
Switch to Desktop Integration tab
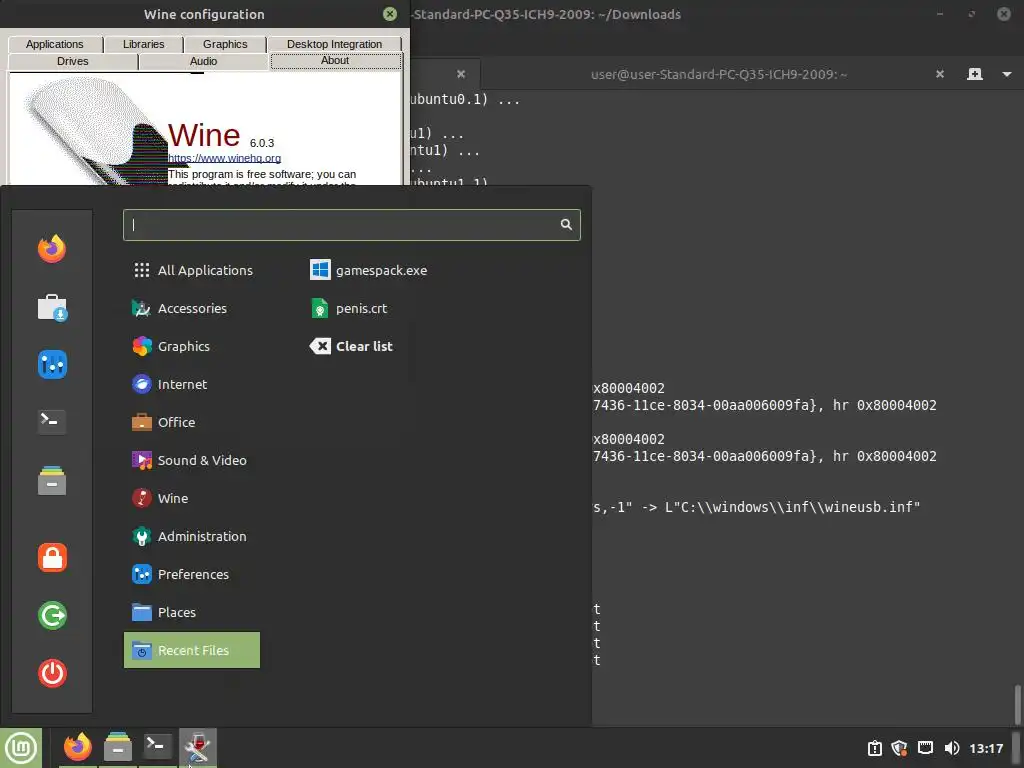(x=334, y=44)
